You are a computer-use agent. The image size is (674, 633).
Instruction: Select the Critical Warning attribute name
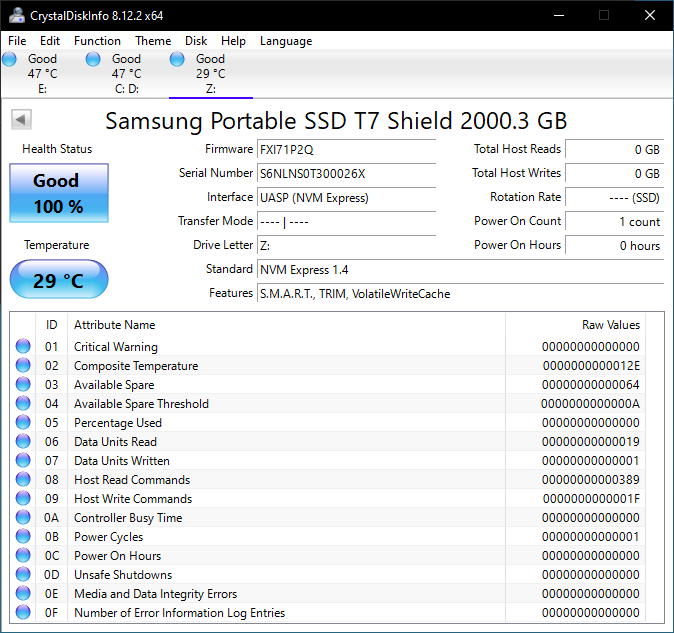pyautogui.click(x=116, y=347)
